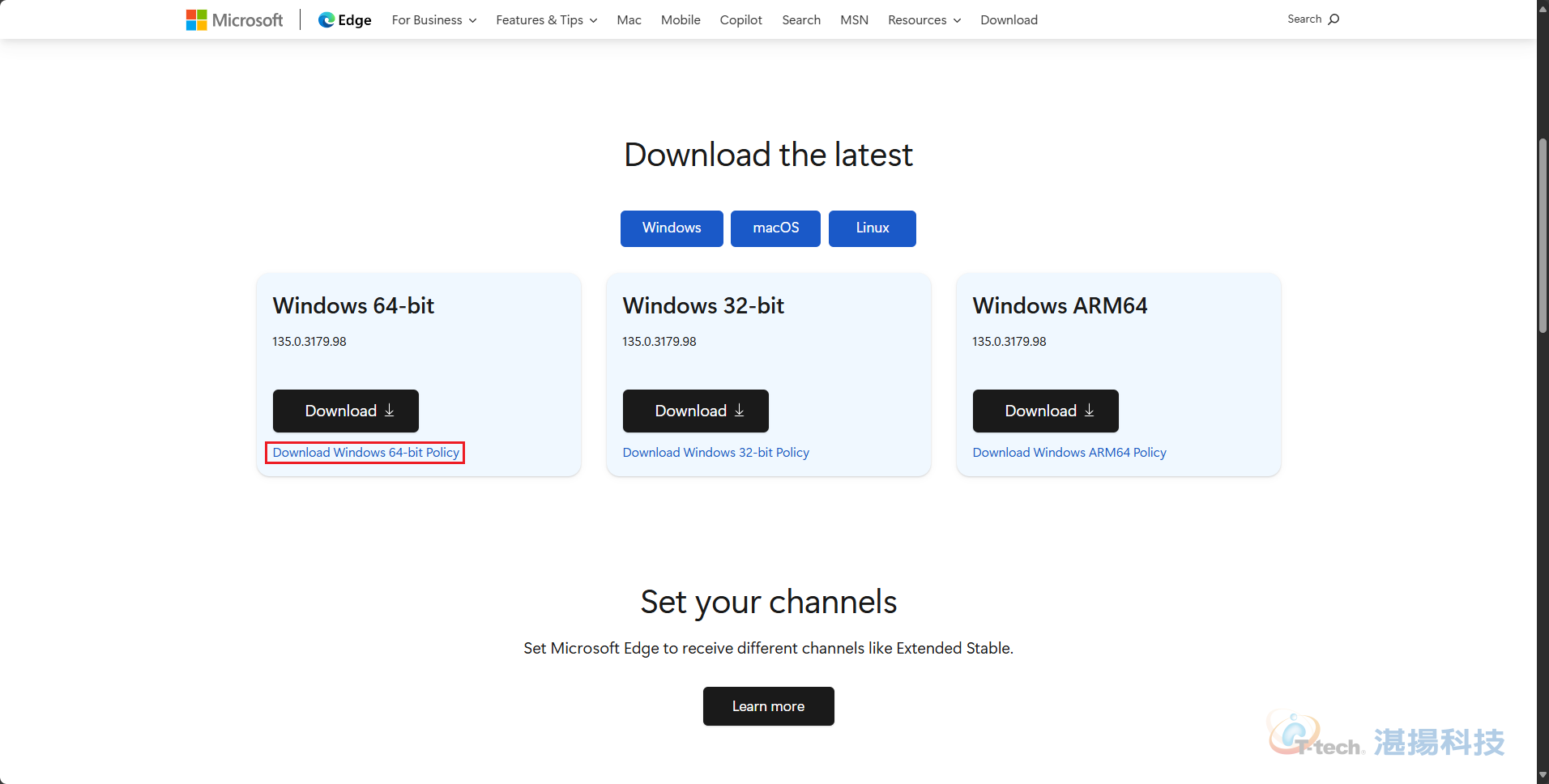Open the MSN navigation item

click(x=854, y=19)
